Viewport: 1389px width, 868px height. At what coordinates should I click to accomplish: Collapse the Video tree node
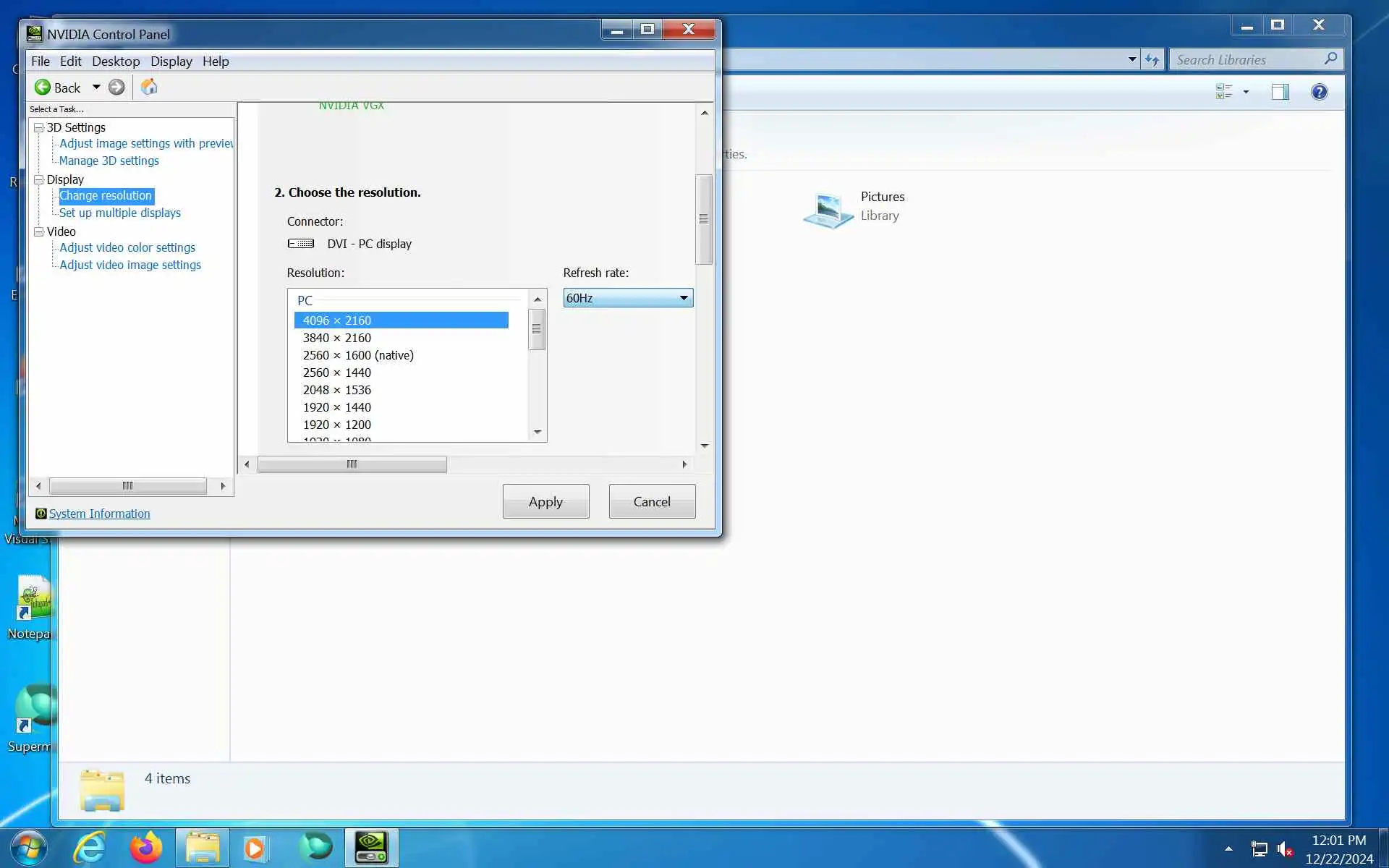39,231
